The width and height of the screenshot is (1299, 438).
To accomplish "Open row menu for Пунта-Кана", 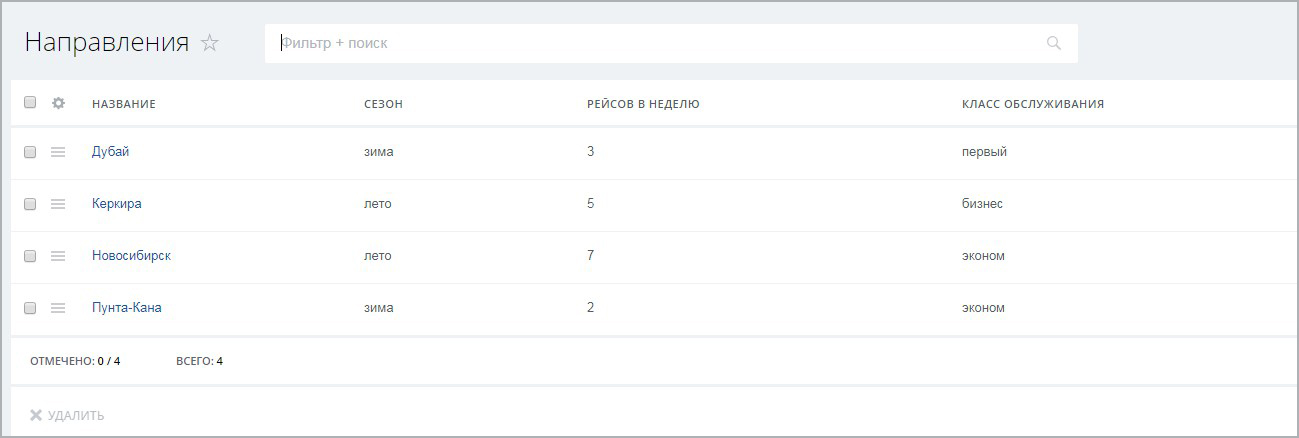I will [58, 307].
